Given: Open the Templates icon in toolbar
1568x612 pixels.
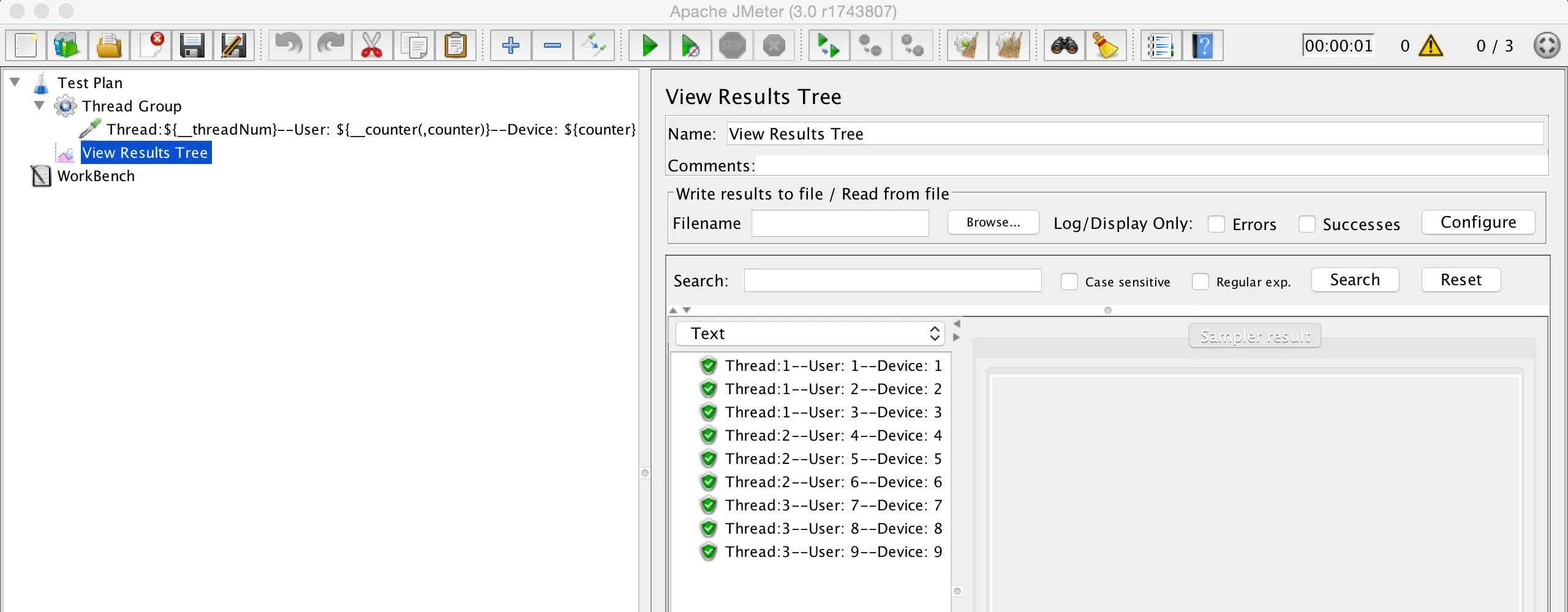Looking at the screenshot, I should click(67, 45).
